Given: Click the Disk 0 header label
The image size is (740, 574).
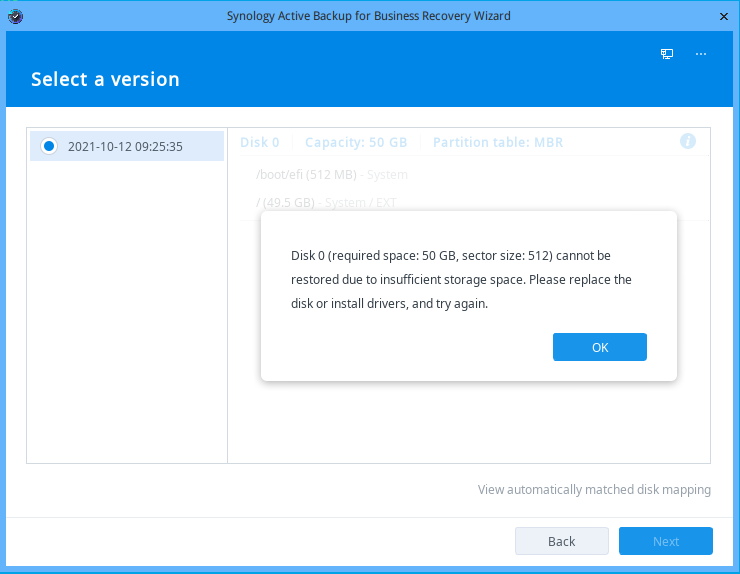Looking at the screenshot, I should (x=260, y=142).
